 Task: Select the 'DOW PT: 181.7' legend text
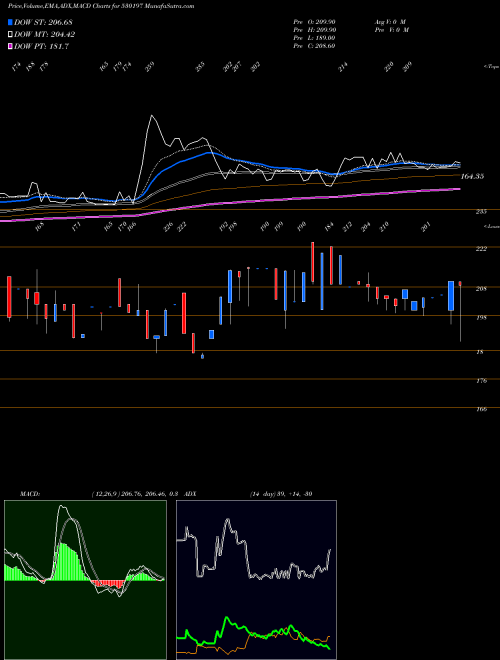pyautogui.click(x=41, y=47)
